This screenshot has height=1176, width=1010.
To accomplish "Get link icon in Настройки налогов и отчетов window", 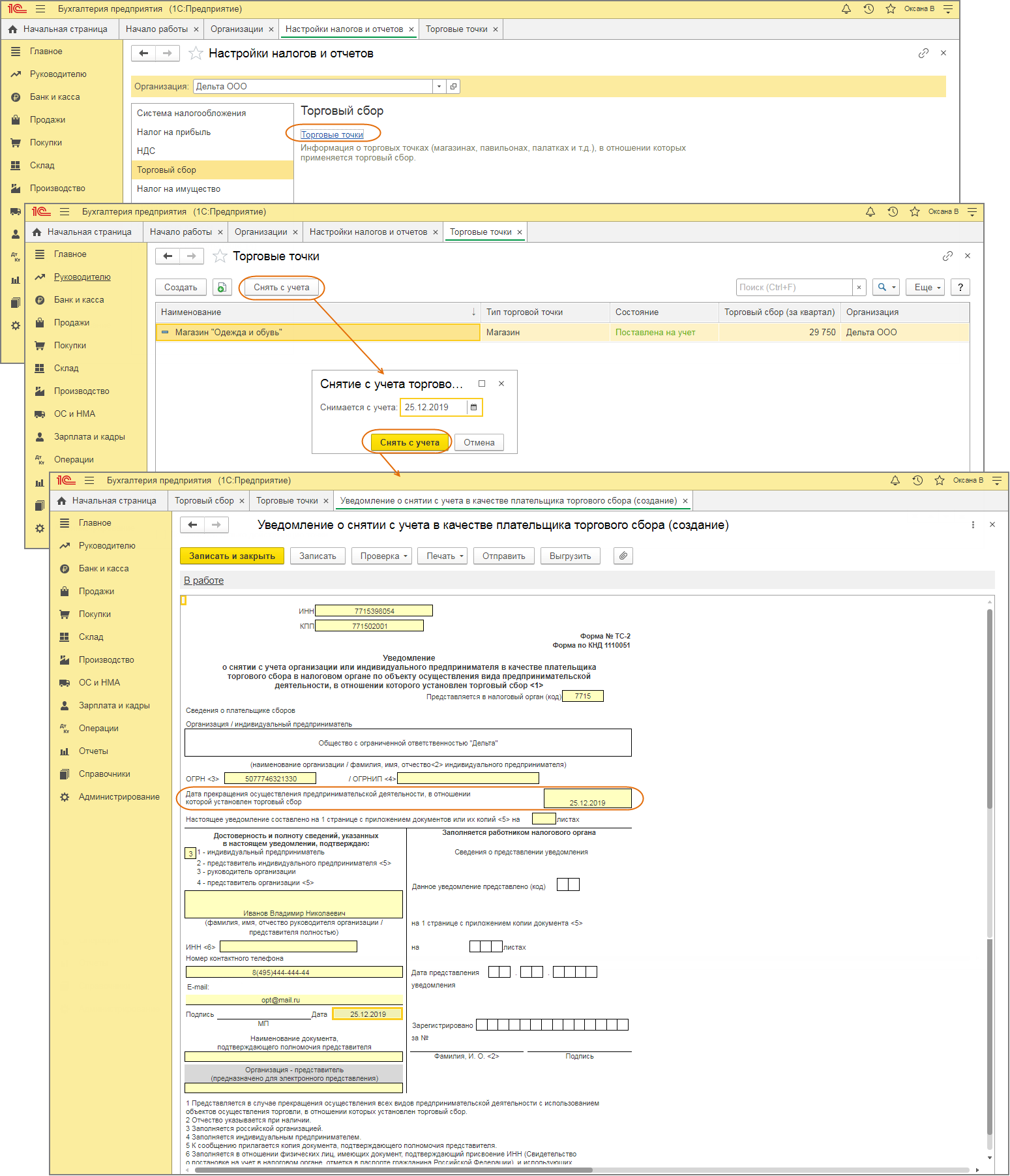I will [x=923, y=53].
